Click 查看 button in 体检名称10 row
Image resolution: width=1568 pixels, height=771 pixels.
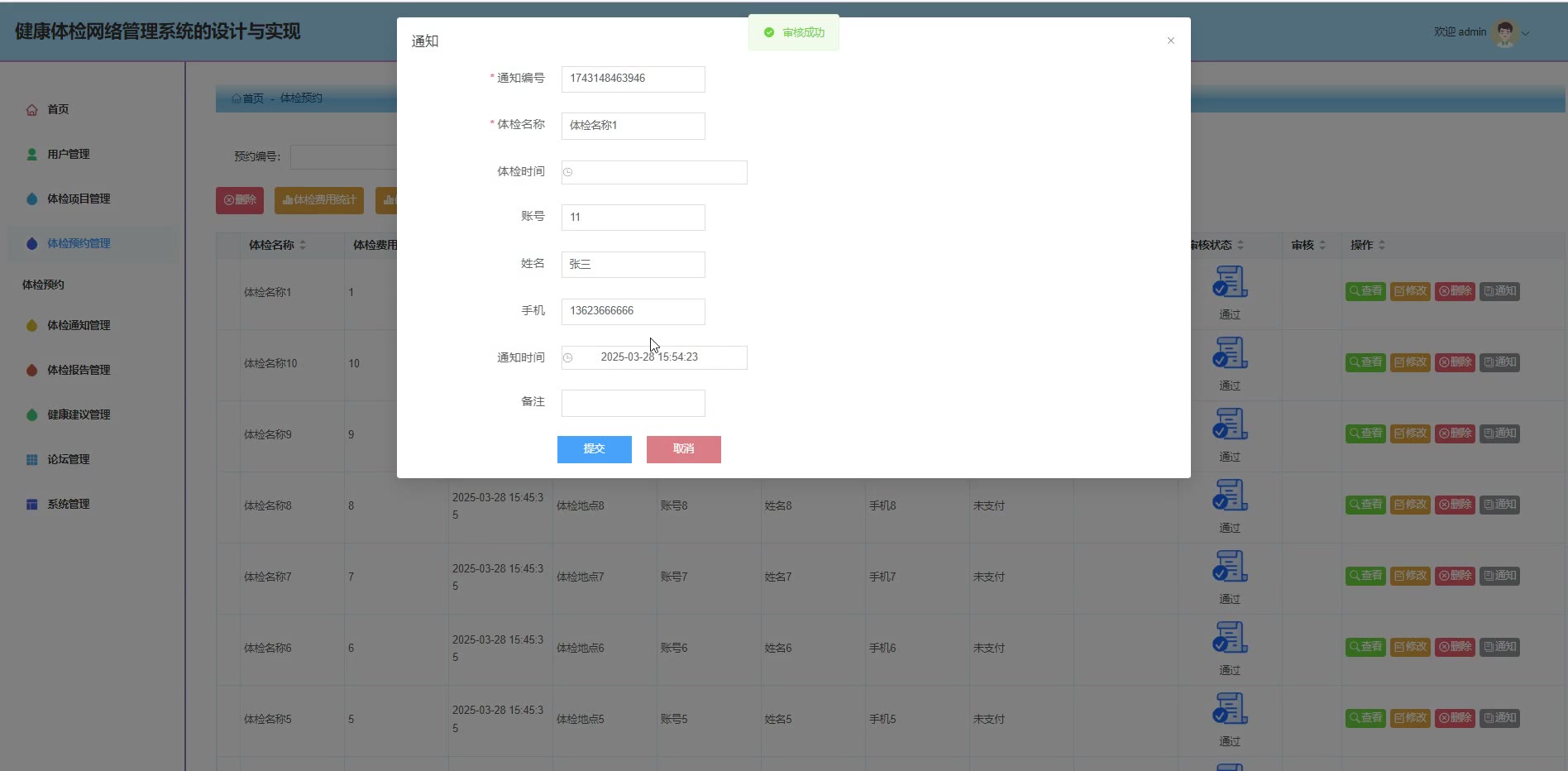tap(1365, 362)
